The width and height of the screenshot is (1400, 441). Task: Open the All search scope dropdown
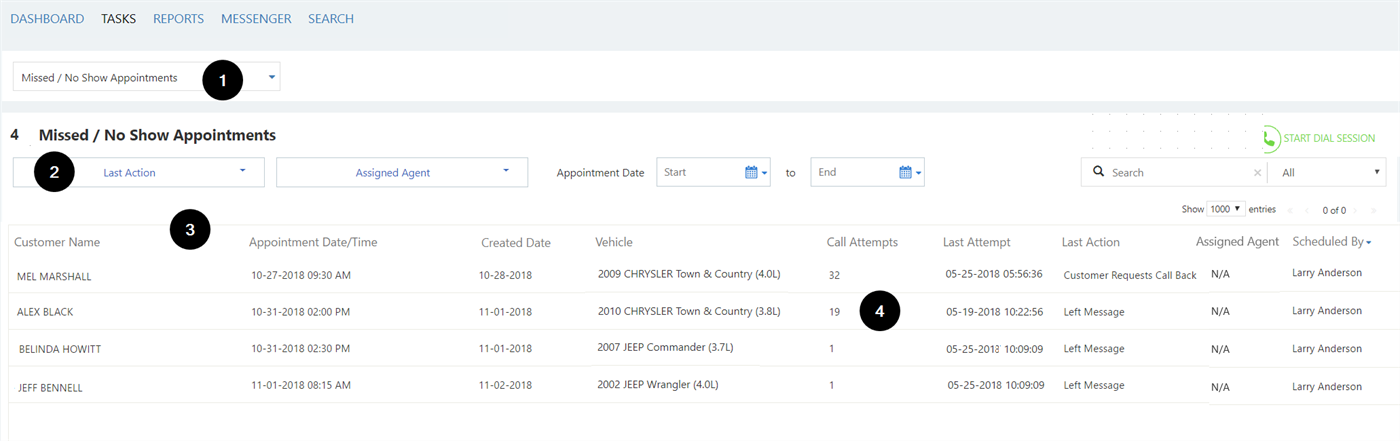click(1326, 172)
